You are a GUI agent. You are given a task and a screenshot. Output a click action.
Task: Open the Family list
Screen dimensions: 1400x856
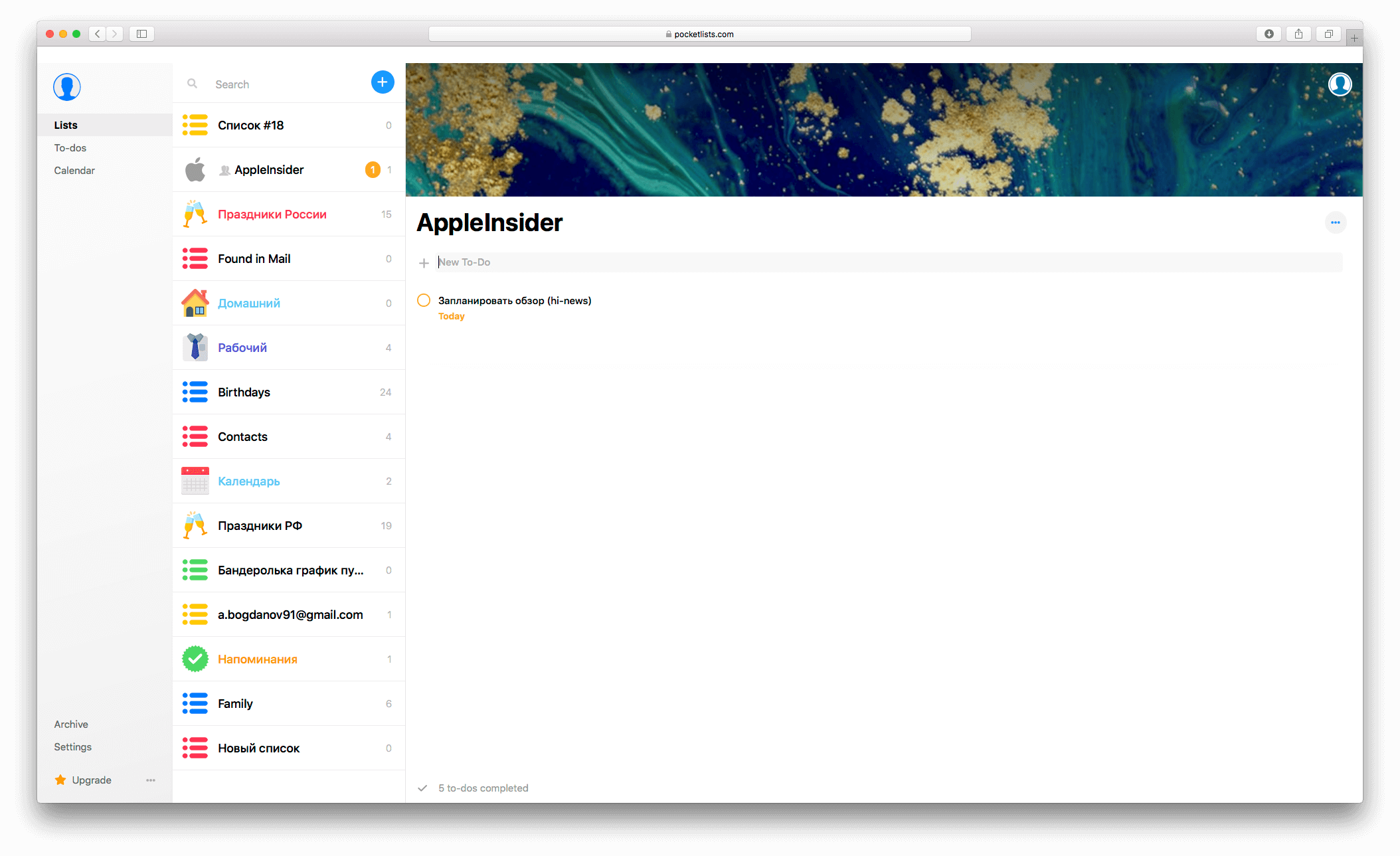289,703
